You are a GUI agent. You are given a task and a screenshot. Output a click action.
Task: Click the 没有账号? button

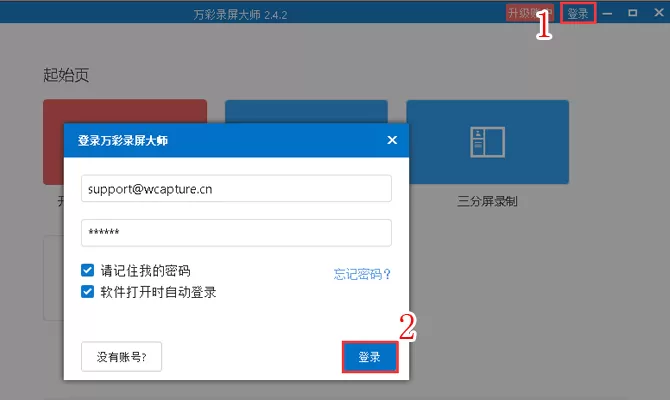tap(121, 356)
